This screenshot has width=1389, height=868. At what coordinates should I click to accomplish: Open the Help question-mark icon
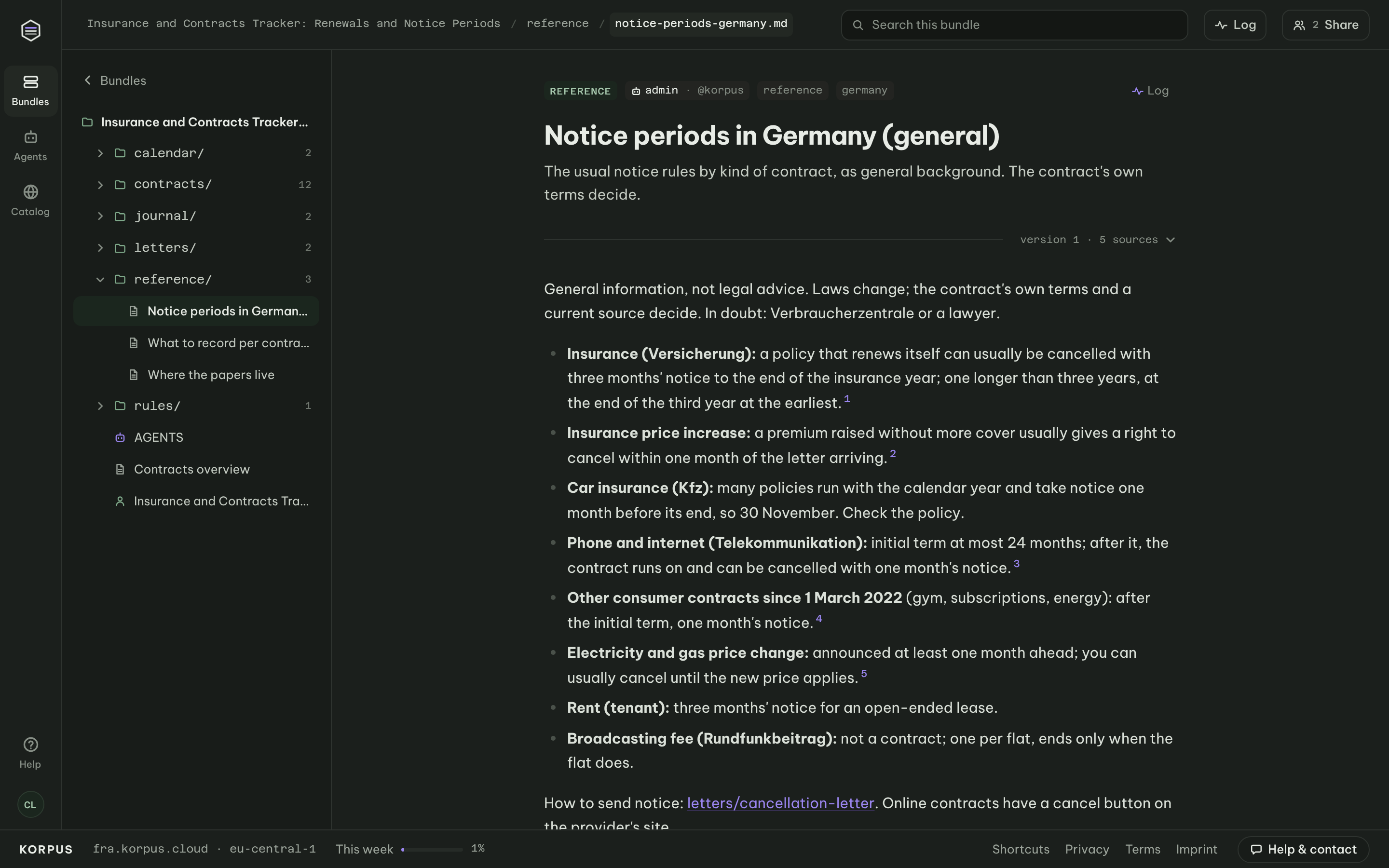(30, 745)
